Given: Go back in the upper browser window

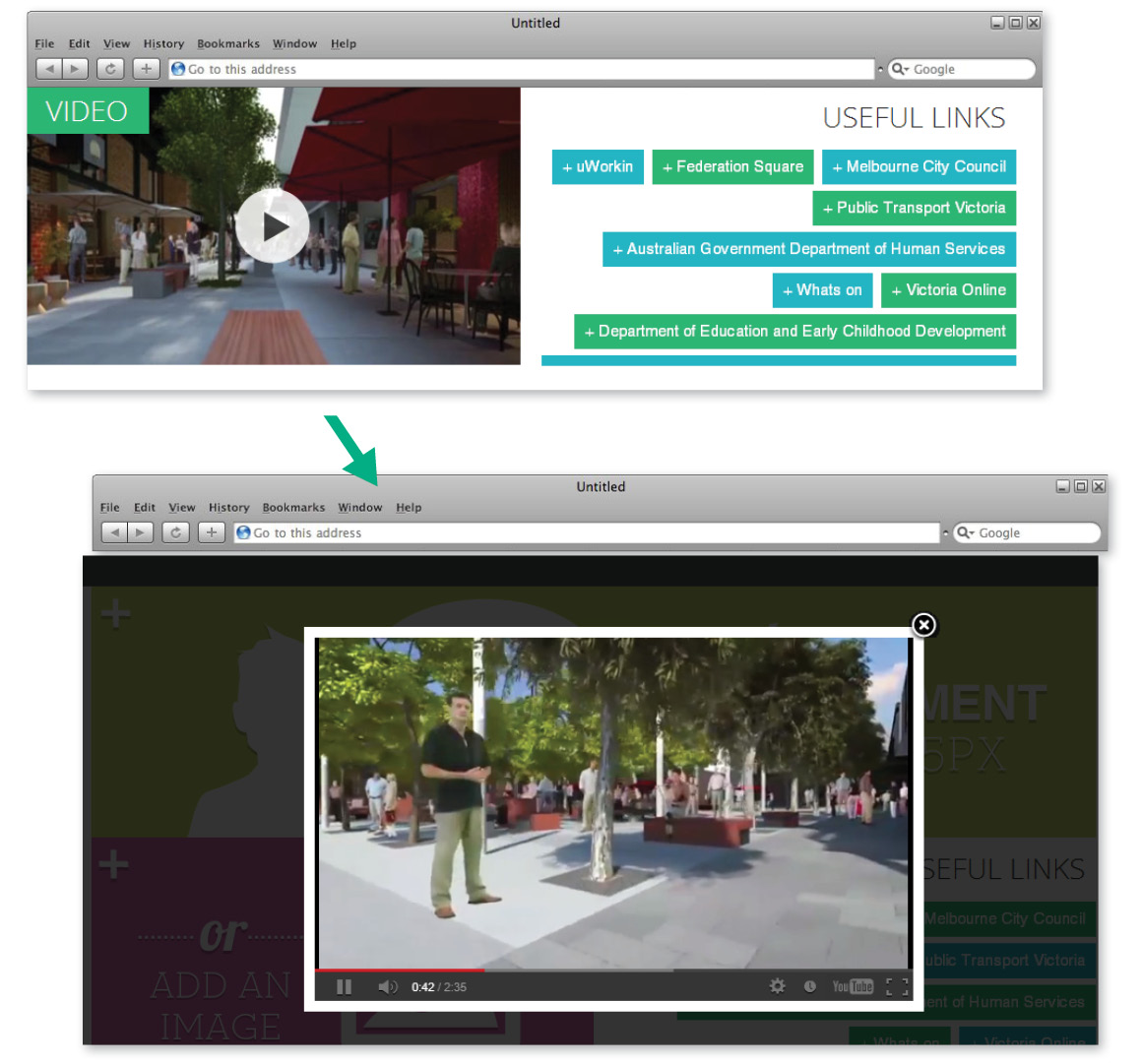Looking at the screenshot, I should tap(49, 69).
